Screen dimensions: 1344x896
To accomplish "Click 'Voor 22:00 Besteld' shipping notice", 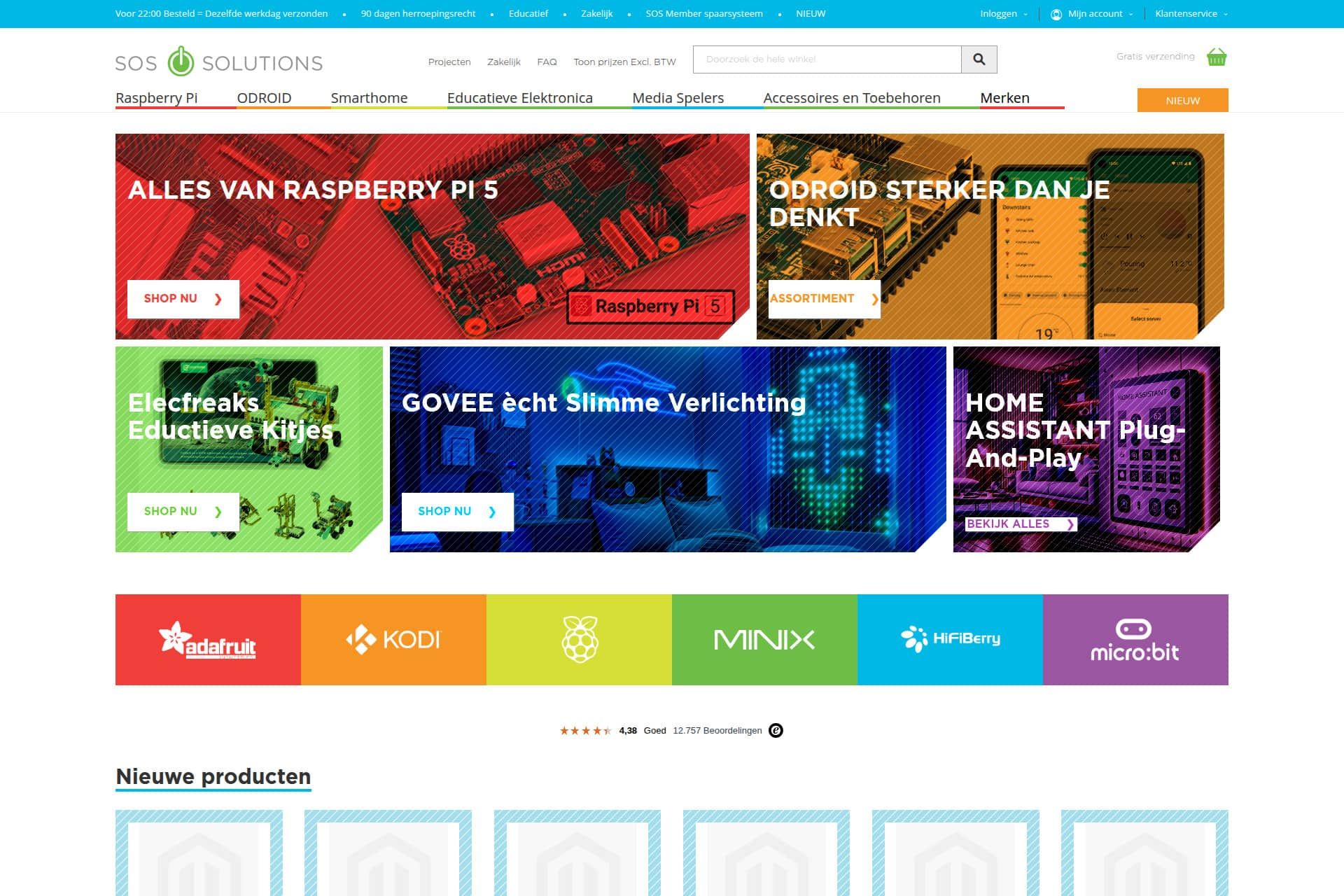I will point(221,14).
